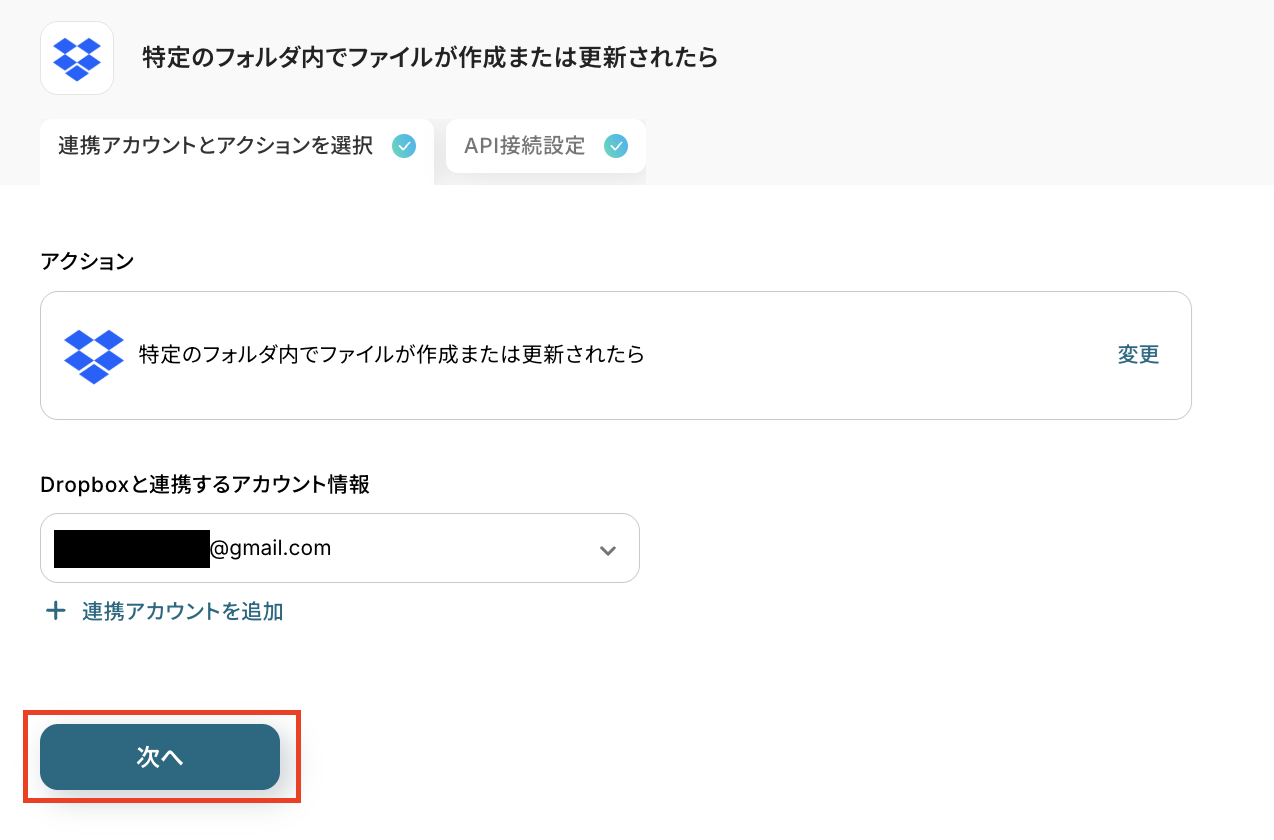Image resolution: width=1274 pixels, height=840 pixels.
Task: Click the Dropboxと連携するアカウント情報 label
Action: [205, 485]
